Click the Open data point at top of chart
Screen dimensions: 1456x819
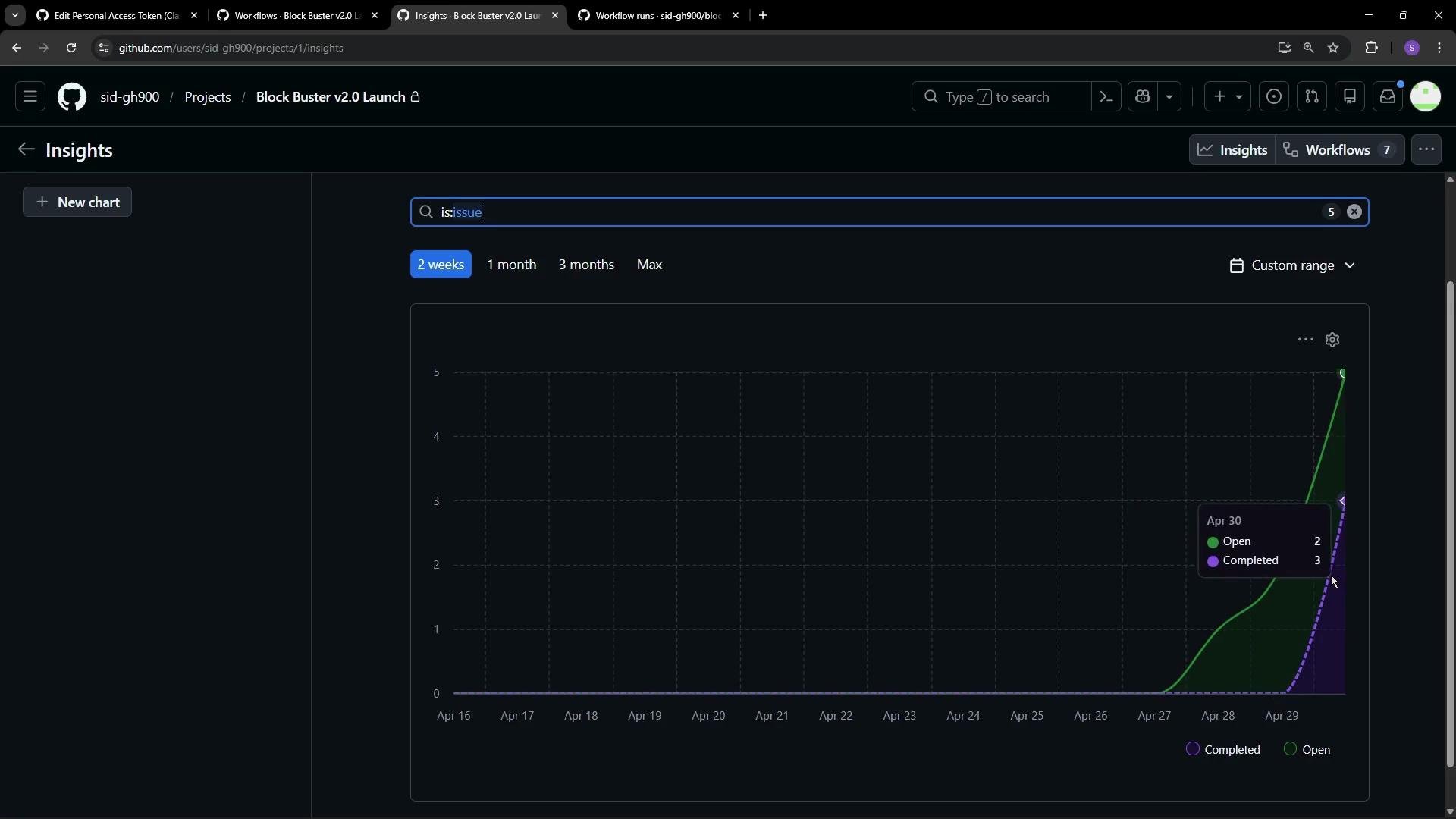[1343, 373]
